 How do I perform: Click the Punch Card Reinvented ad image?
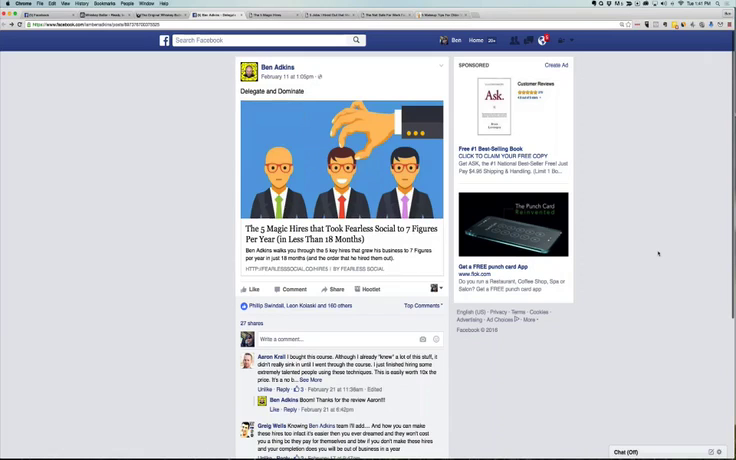pyautogui.click(x=514, y=224)
